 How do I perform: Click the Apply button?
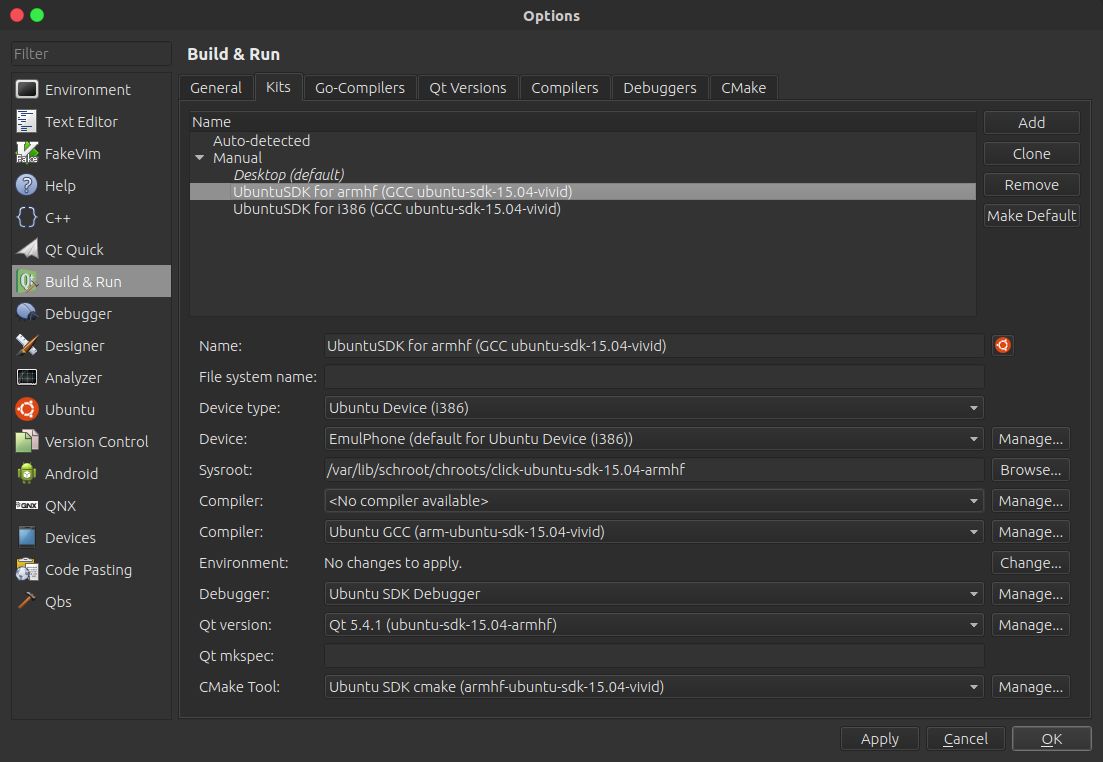coord(879,739)
